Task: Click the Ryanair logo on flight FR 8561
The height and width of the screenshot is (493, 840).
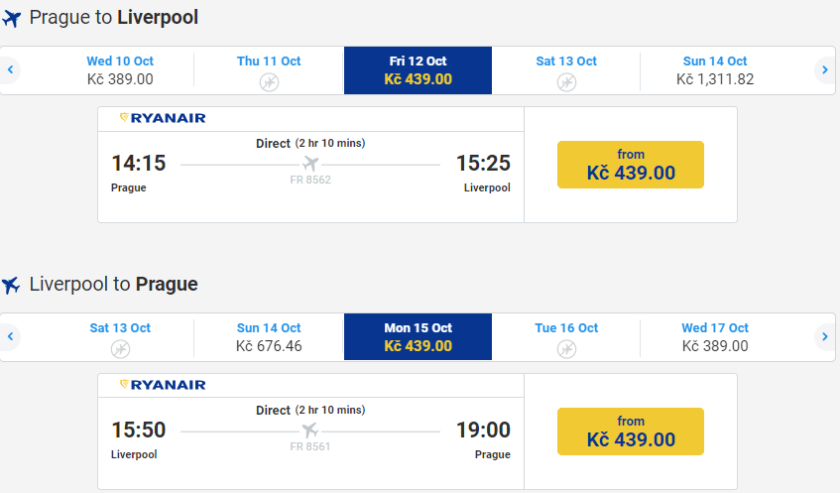Action: [x=163, y=385]
